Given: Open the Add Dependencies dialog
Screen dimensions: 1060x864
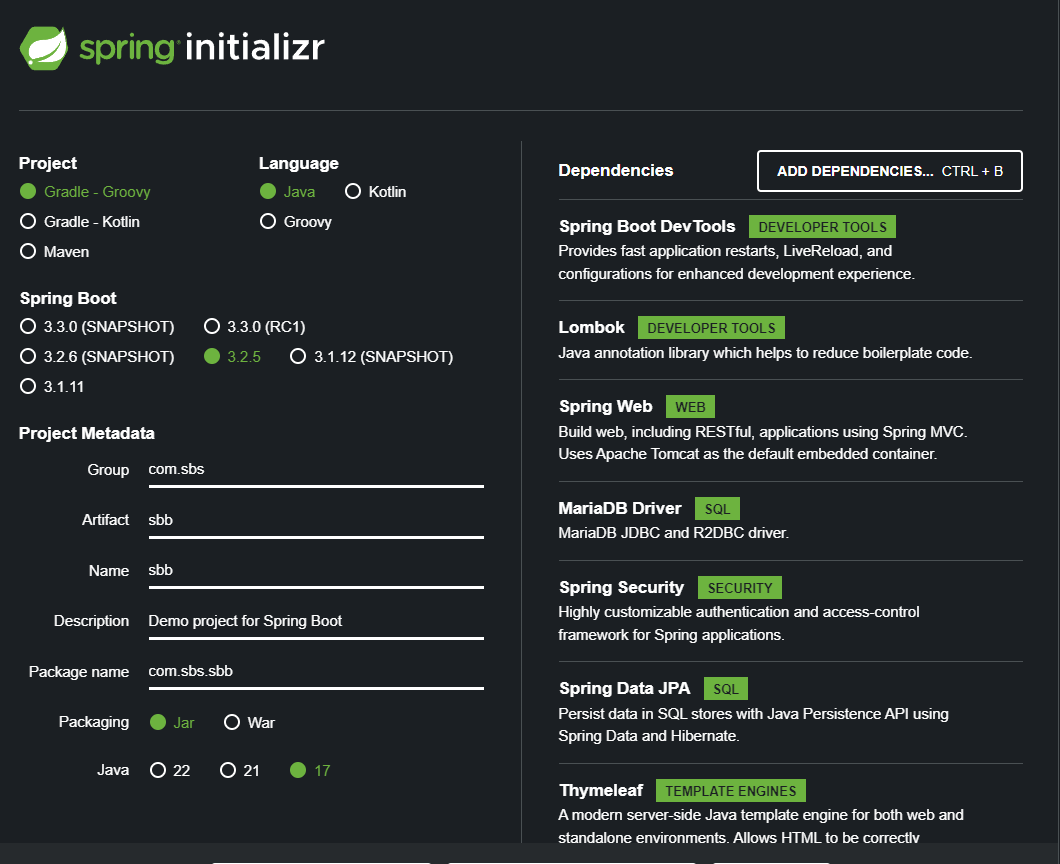Looking at the screenshot, I should pyautogui.click(x=890, y=171).
